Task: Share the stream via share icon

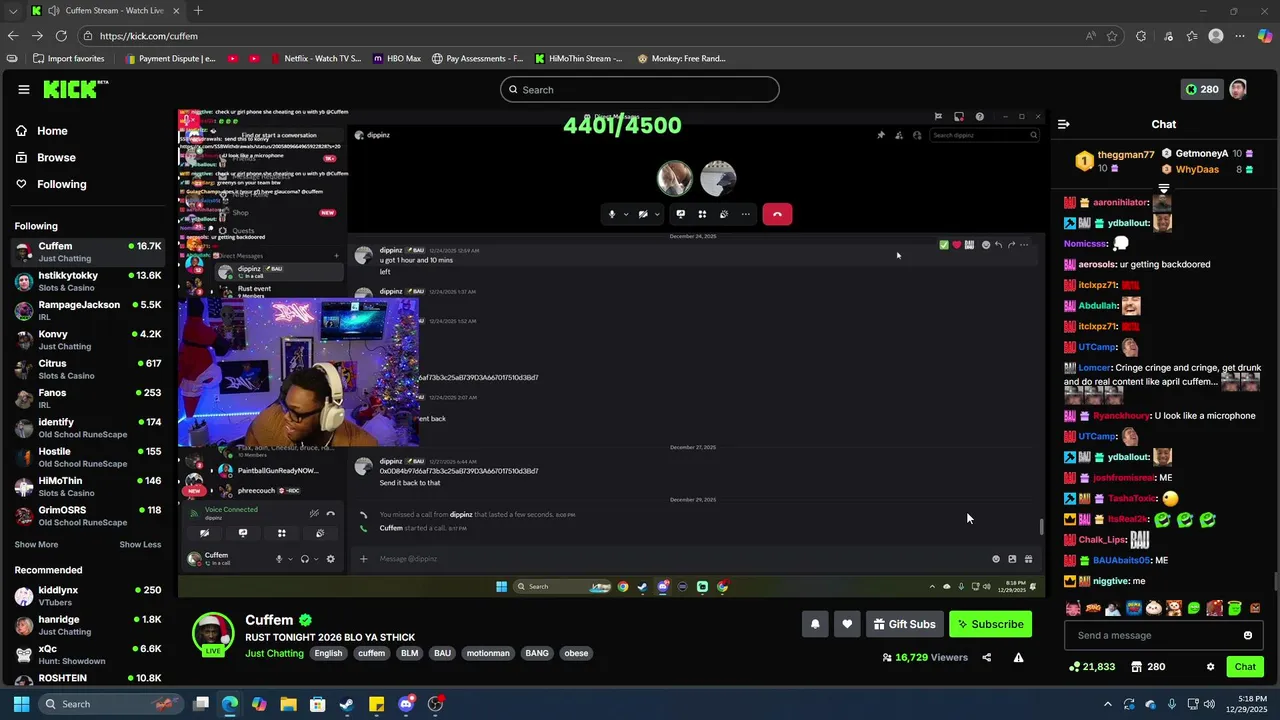Action: point(987,657)
